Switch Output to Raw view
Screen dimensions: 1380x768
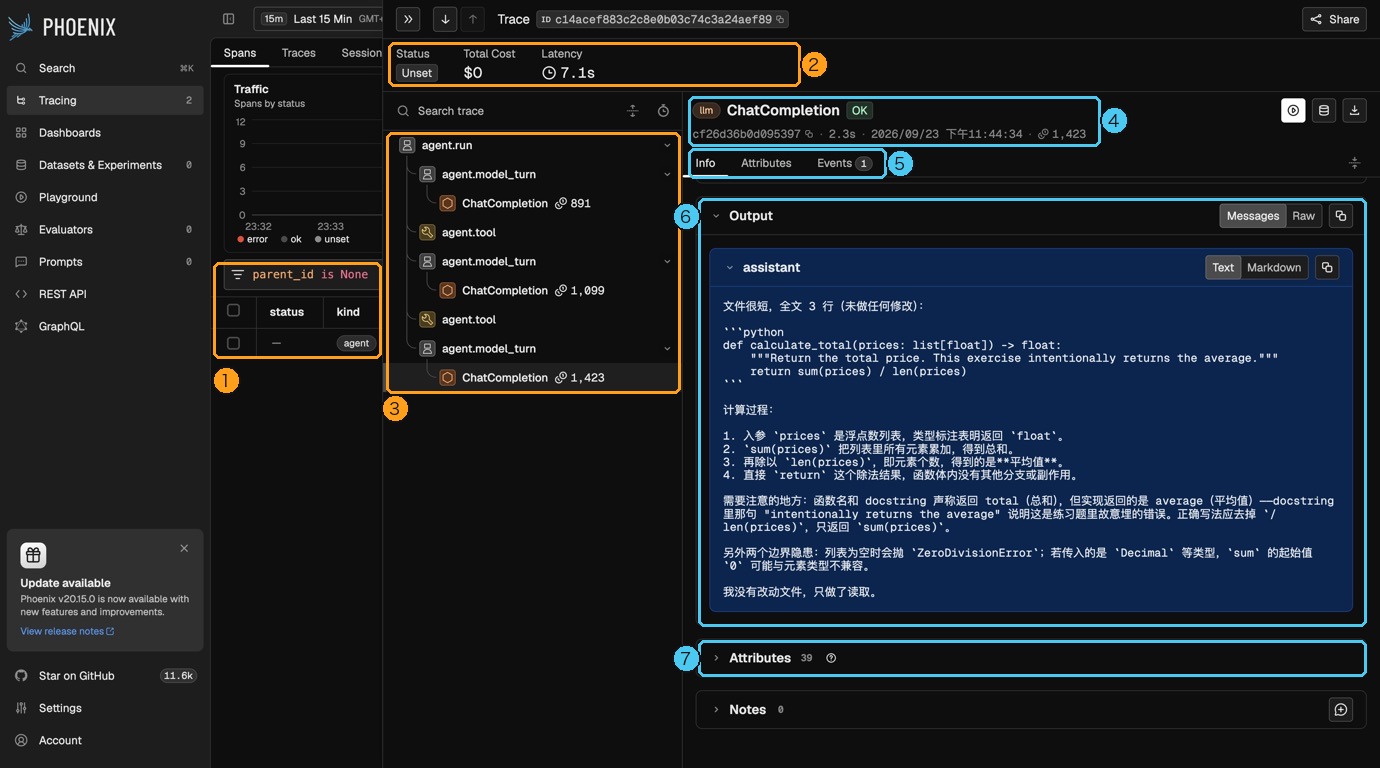tap(1303, 215)
